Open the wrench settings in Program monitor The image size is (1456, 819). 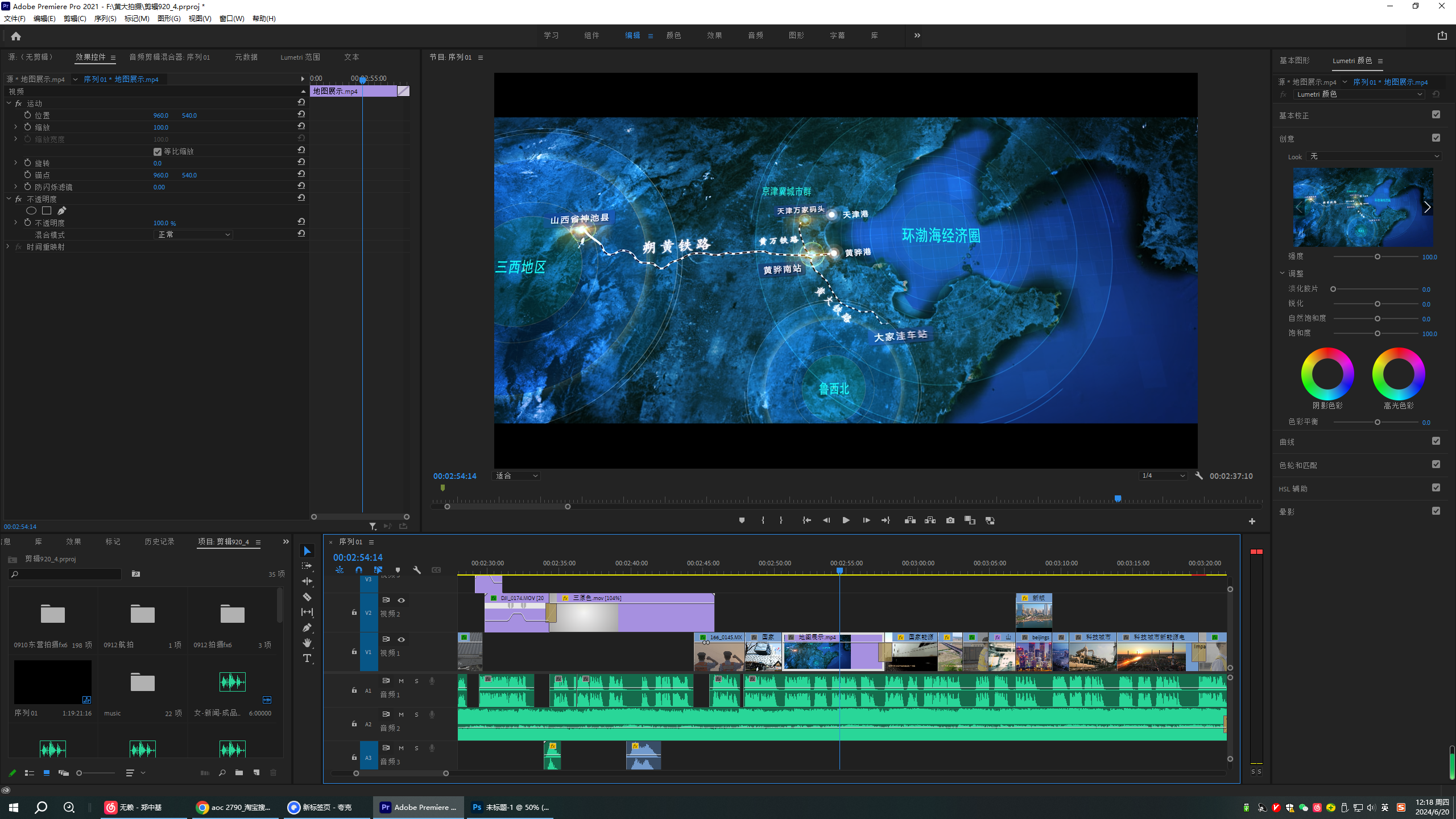(x=1199, y=476)
